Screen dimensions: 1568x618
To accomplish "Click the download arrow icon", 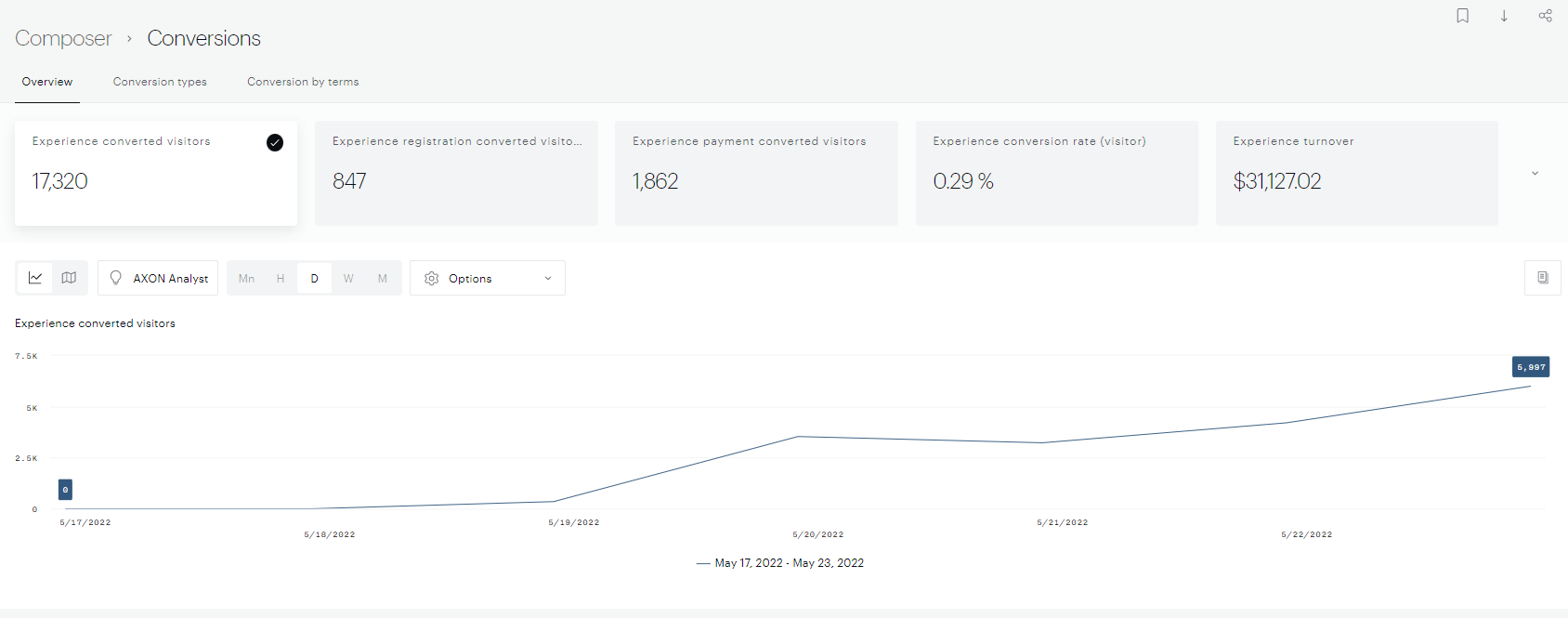I will (x=1504, y=16).
